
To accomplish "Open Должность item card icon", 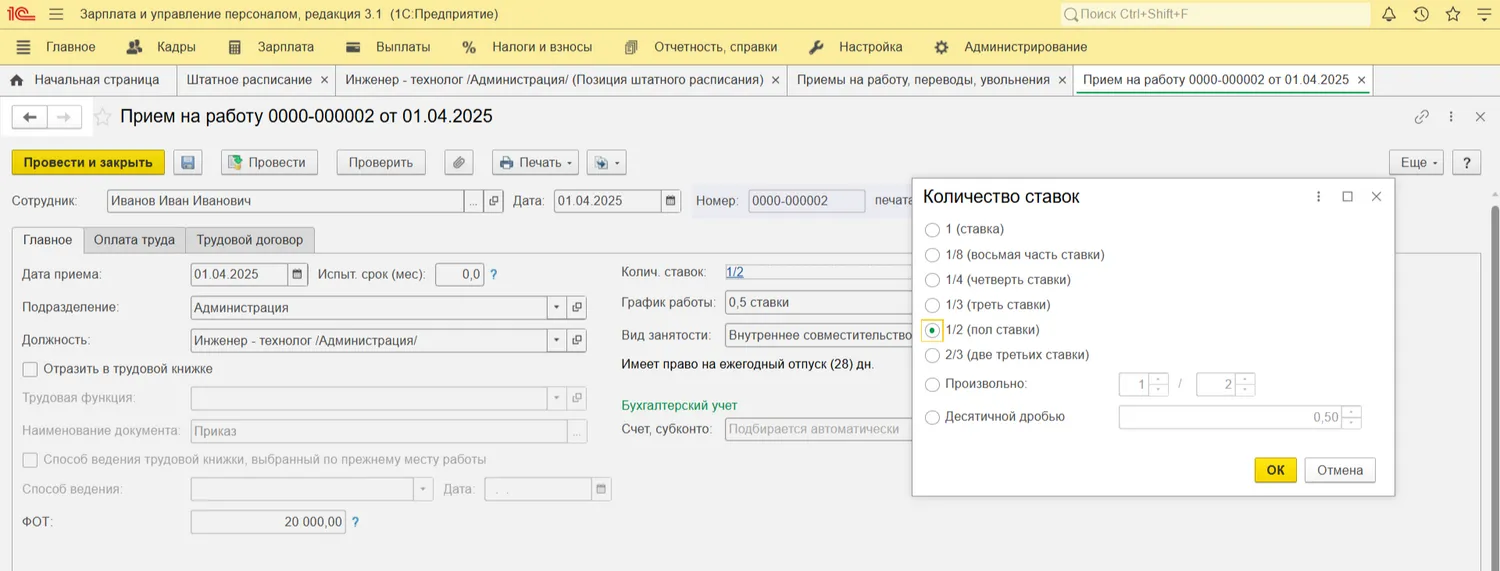I will coord(576,341).
